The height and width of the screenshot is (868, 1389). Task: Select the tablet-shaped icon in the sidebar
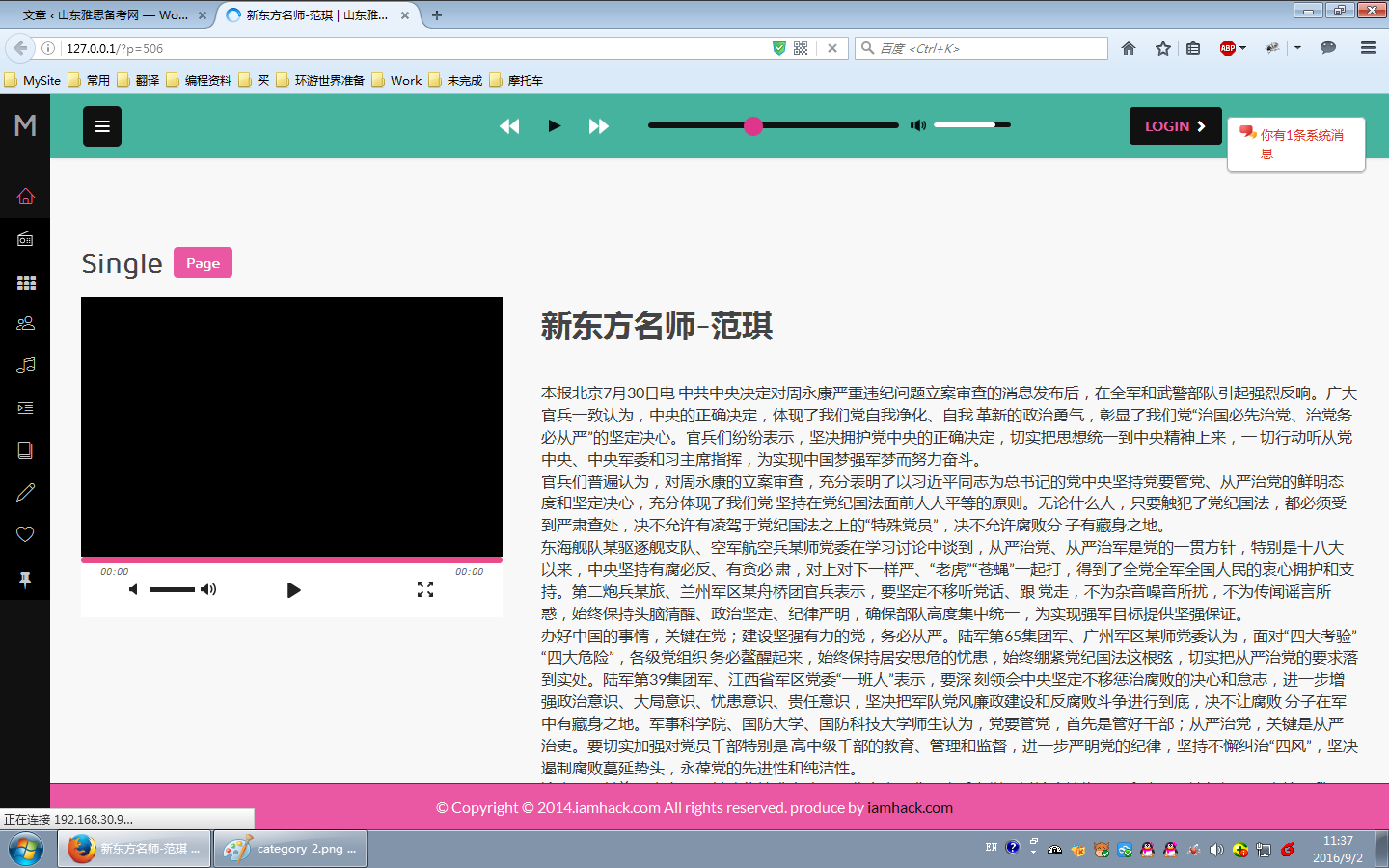coord(25,450)
